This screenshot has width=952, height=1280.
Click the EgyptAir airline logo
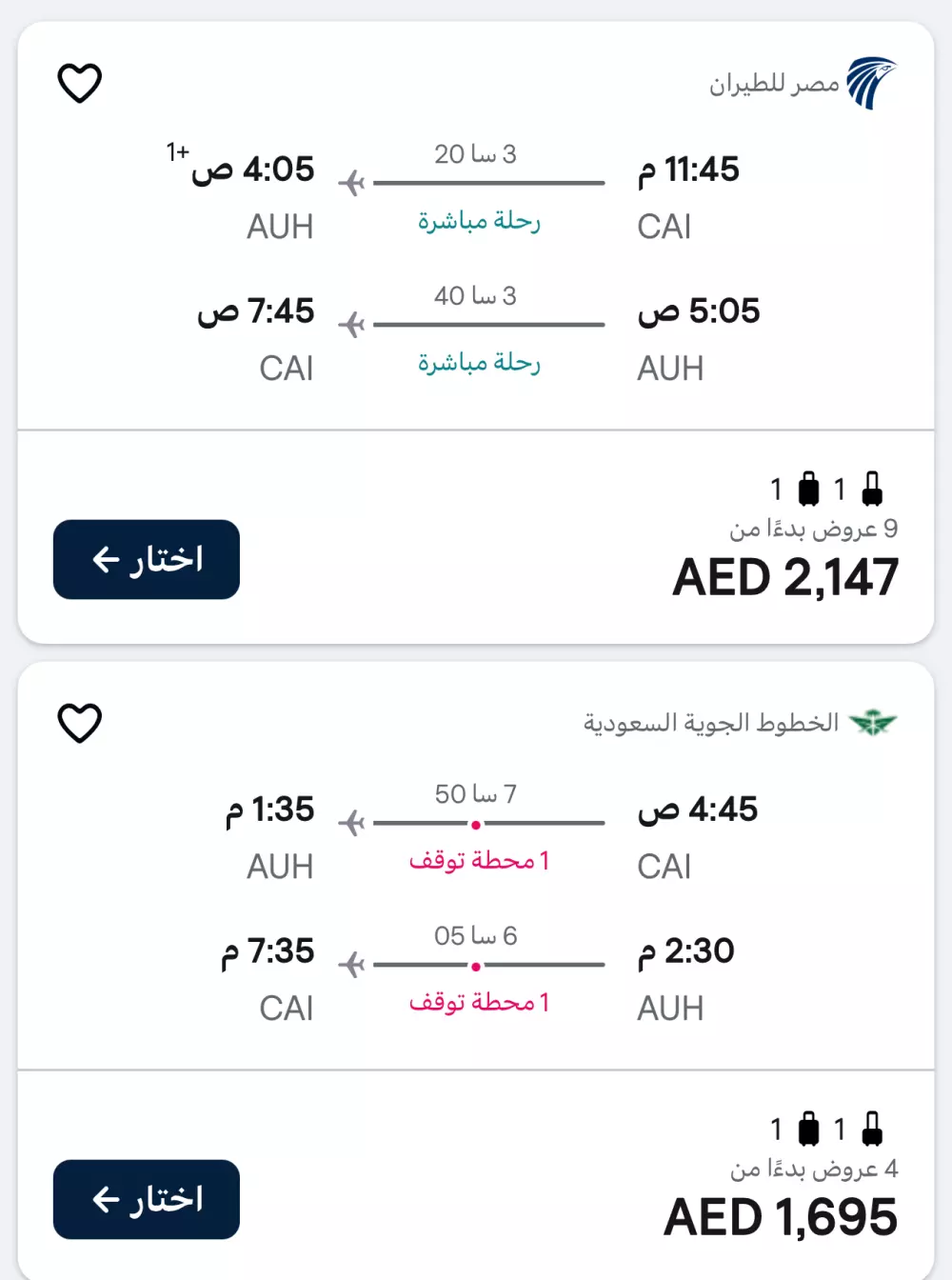pos(871,84)
